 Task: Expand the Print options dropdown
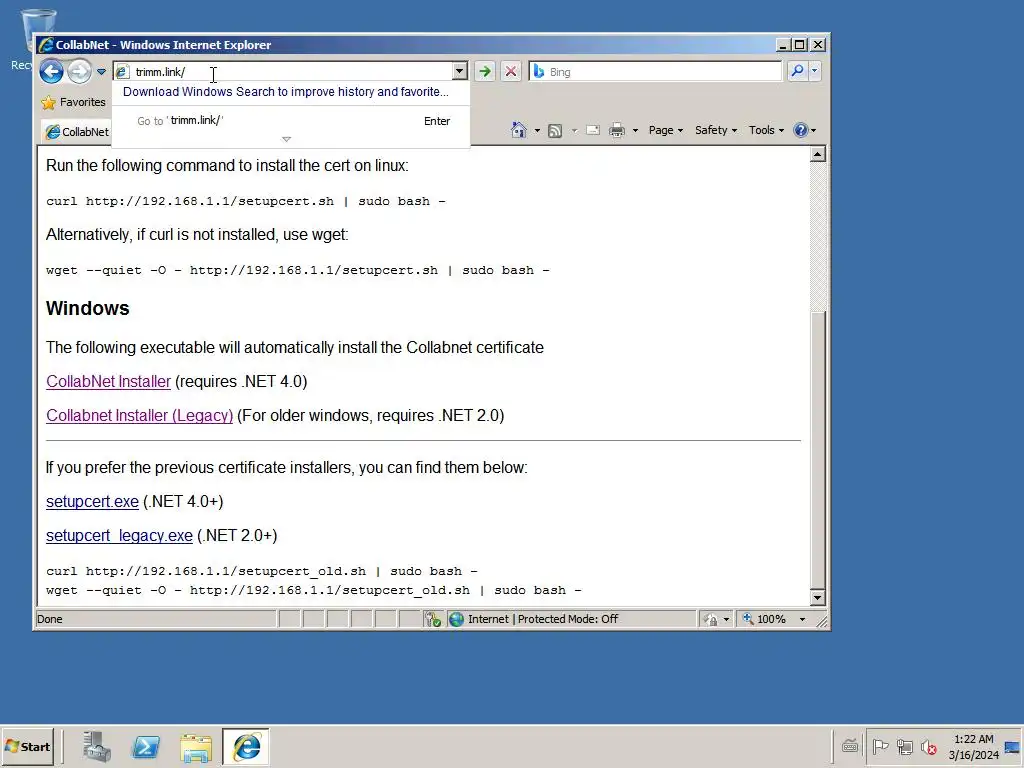click(x=635, y=131)
